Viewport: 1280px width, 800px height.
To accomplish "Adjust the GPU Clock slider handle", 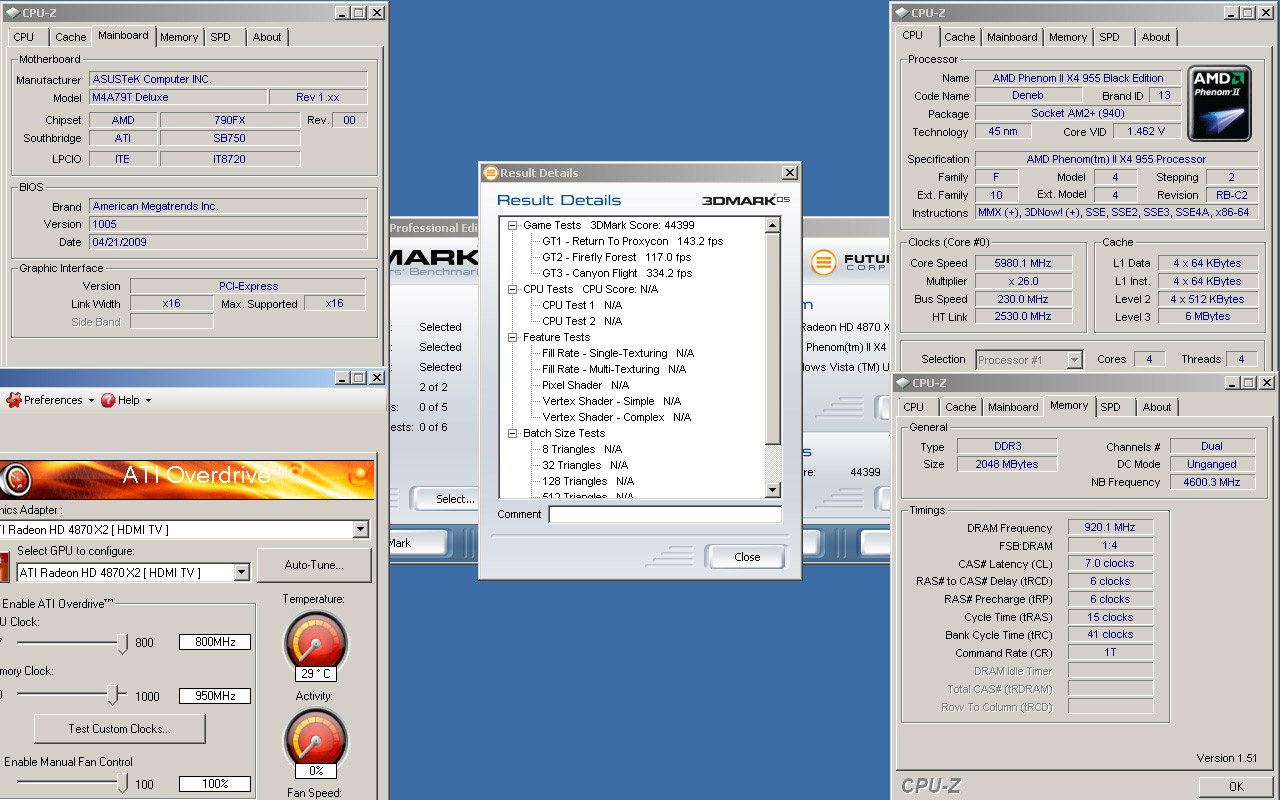I will [123, 643].
